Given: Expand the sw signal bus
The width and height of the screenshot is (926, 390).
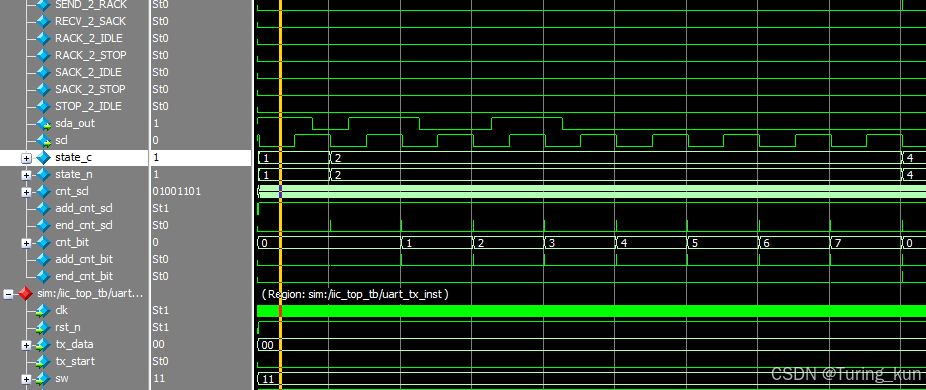Looking at the screenshot, I should click(x=26, y=379).
